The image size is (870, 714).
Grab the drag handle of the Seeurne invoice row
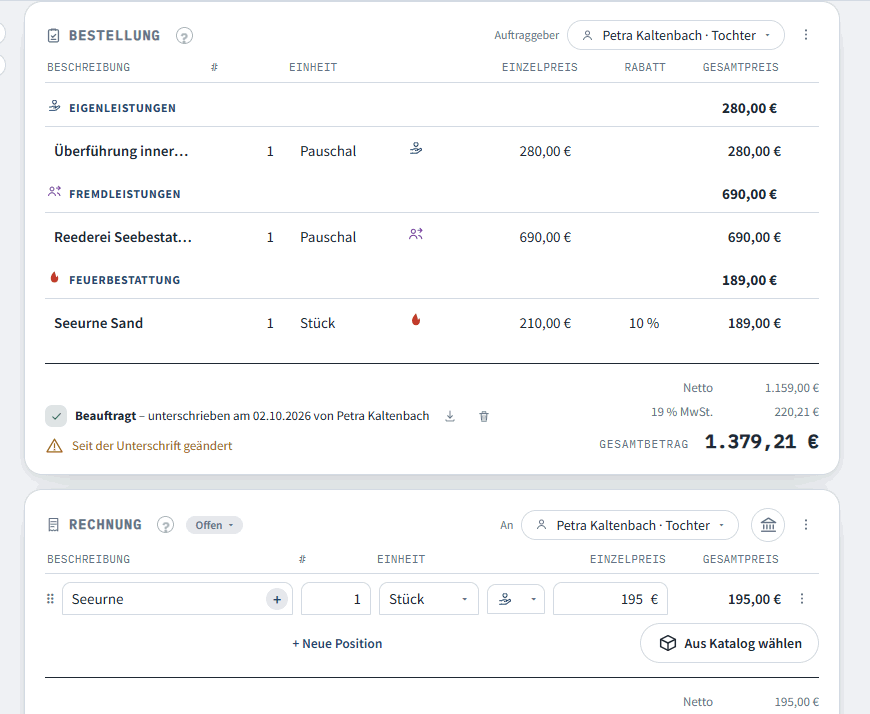(50, 599)
